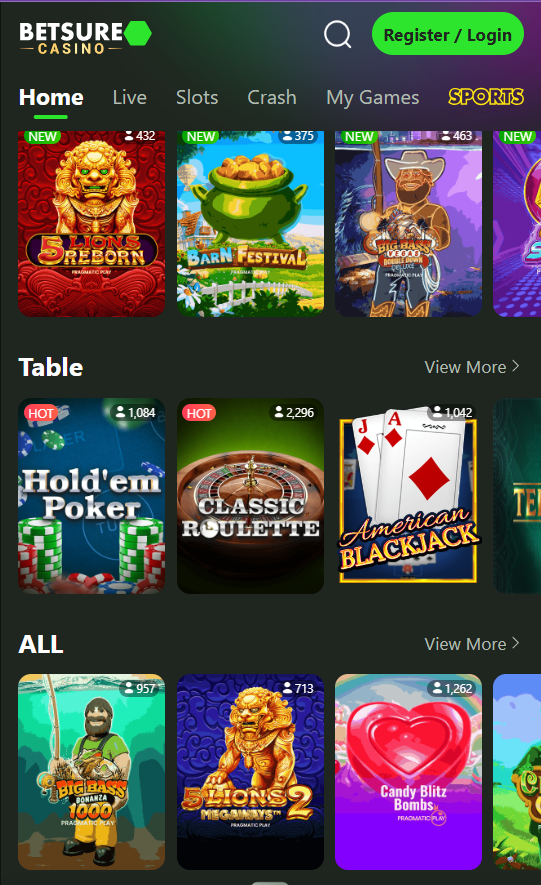Click the Register / Login button

448,34
